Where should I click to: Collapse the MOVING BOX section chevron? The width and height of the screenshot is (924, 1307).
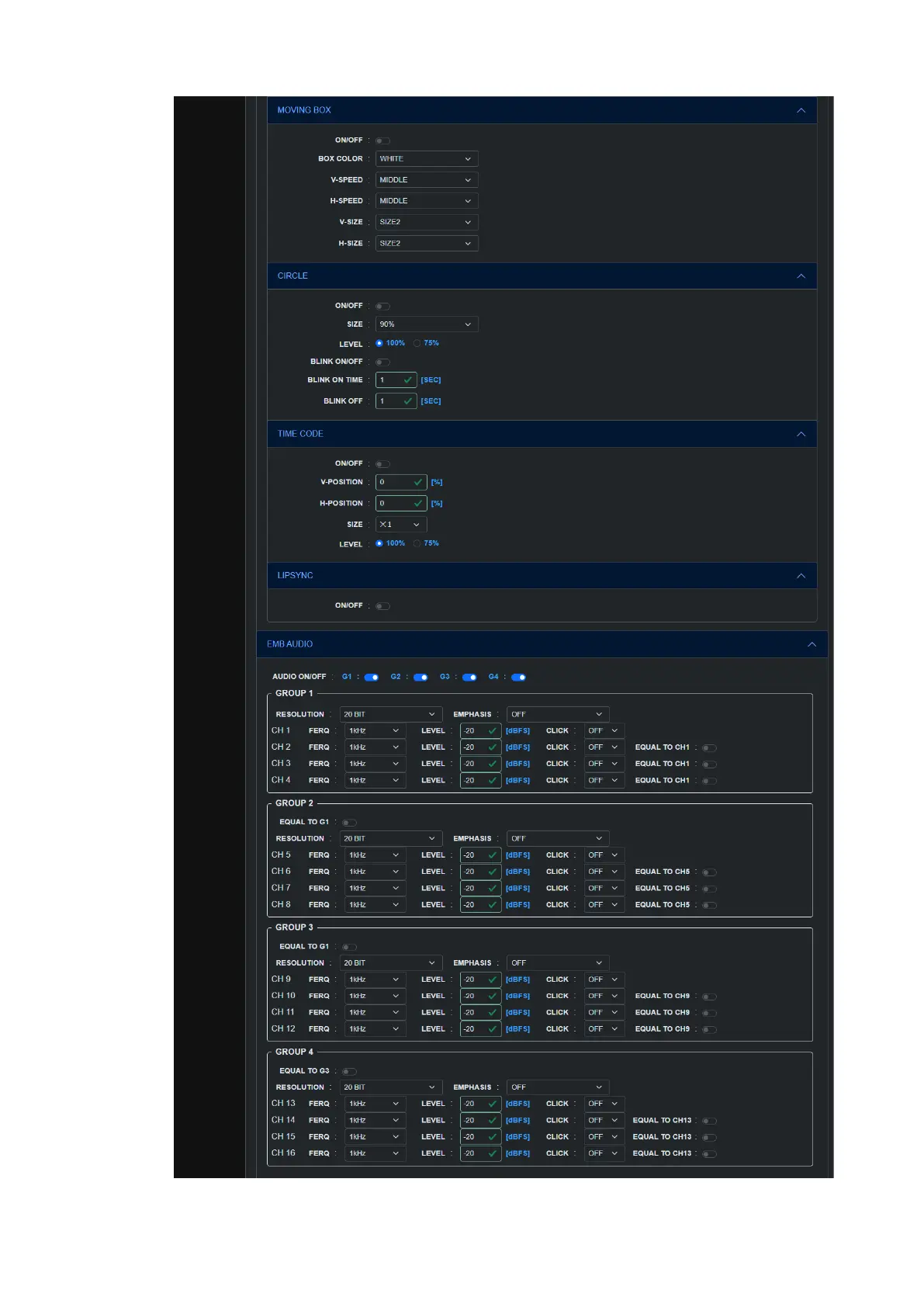[801, 110]
